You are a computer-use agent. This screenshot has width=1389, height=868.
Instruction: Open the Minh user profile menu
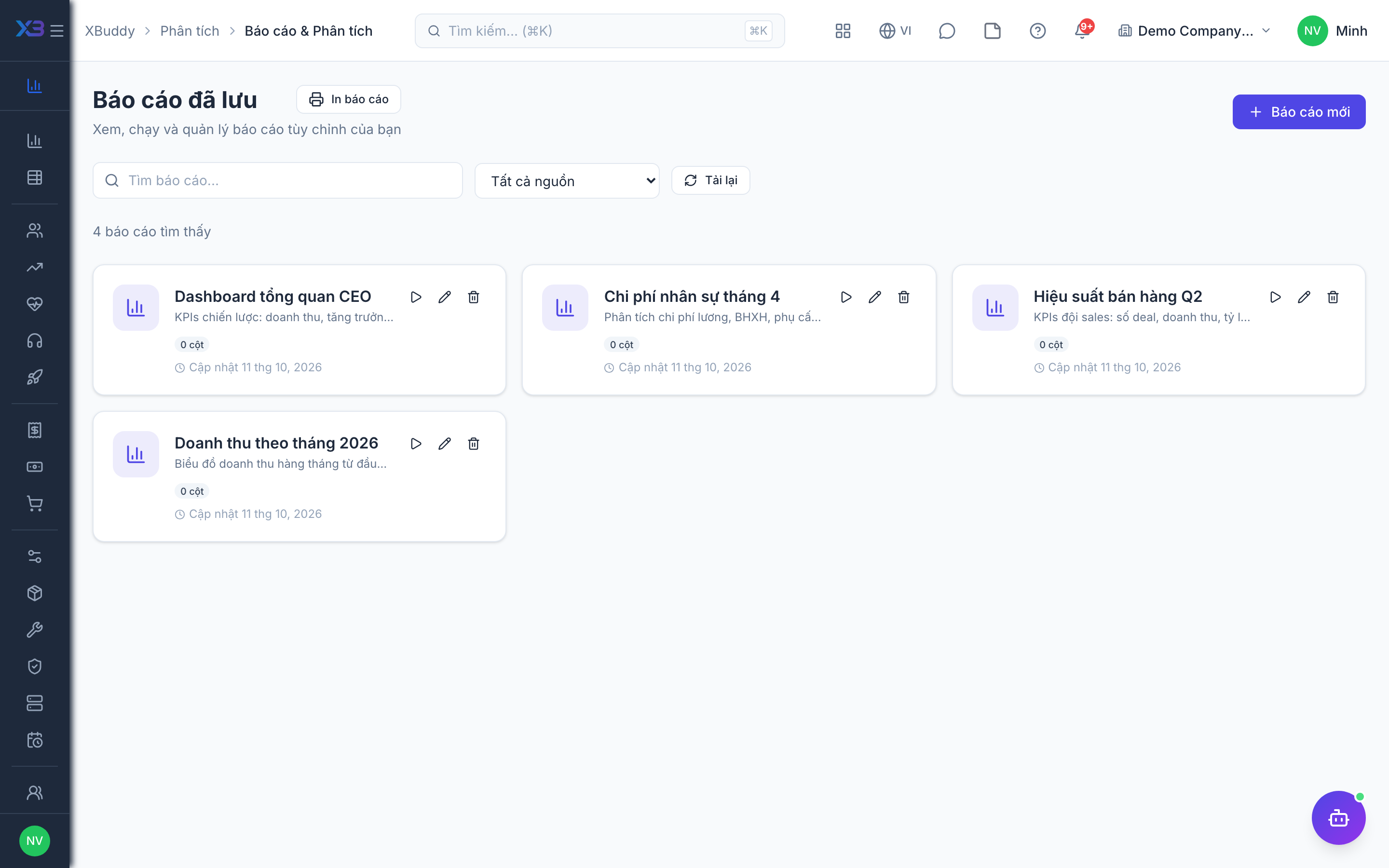coord(1332,31)
